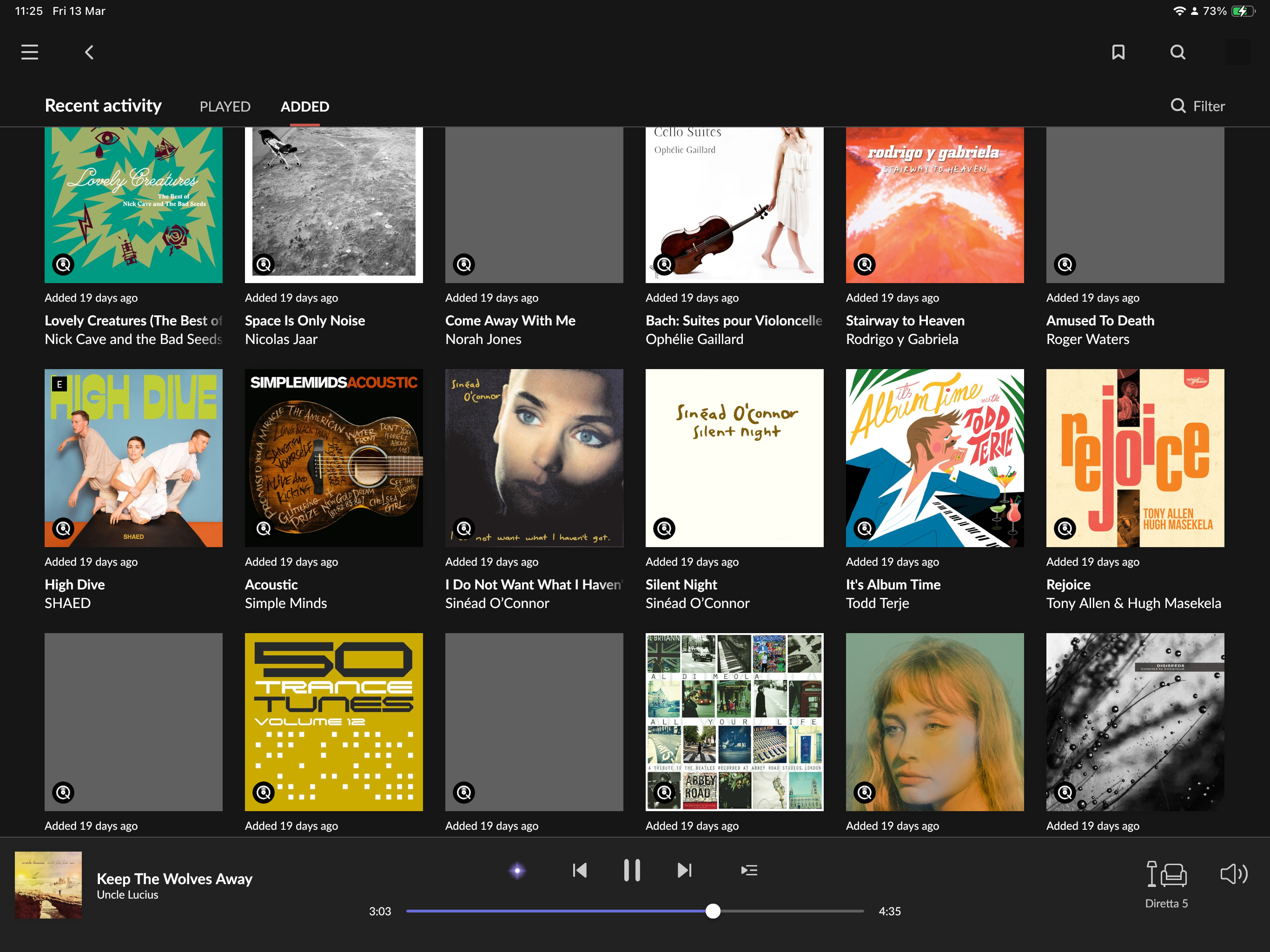
Task: Open search with the magnifier icon
Action: (1177, 52)
